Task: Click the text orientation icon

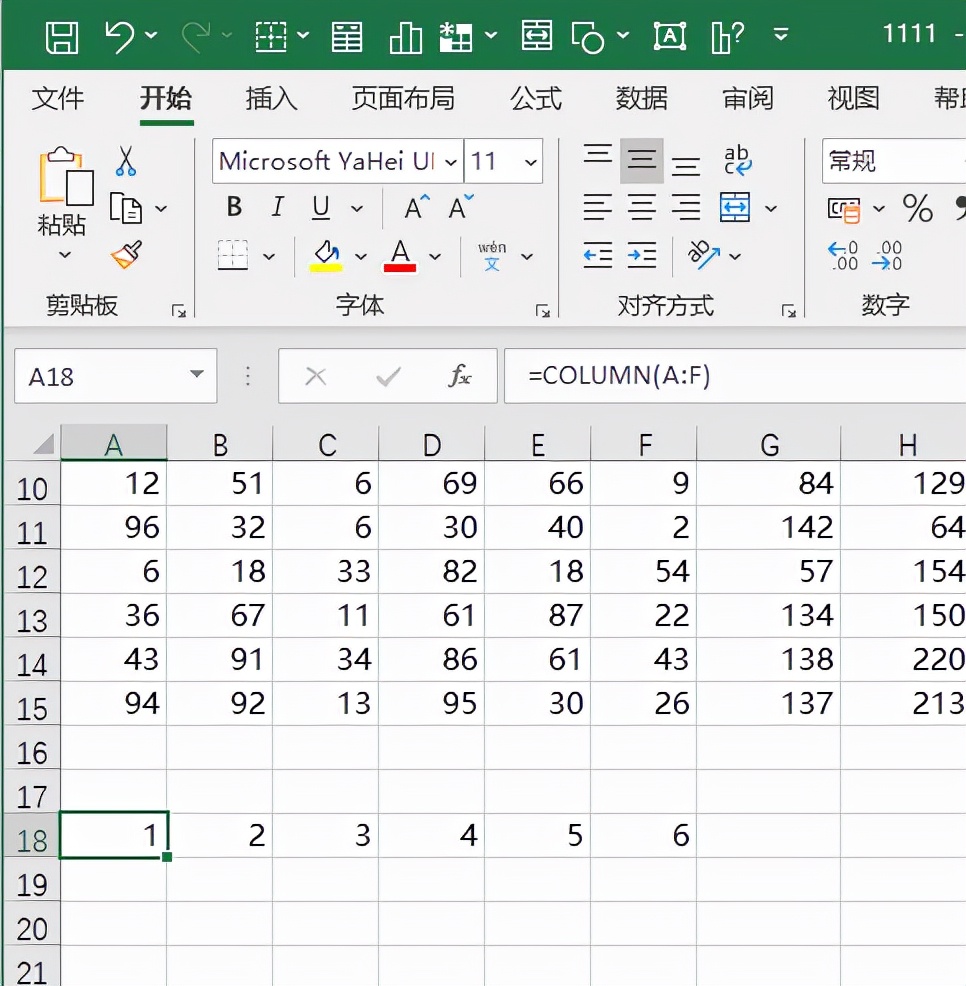Action: click(704, 255)
